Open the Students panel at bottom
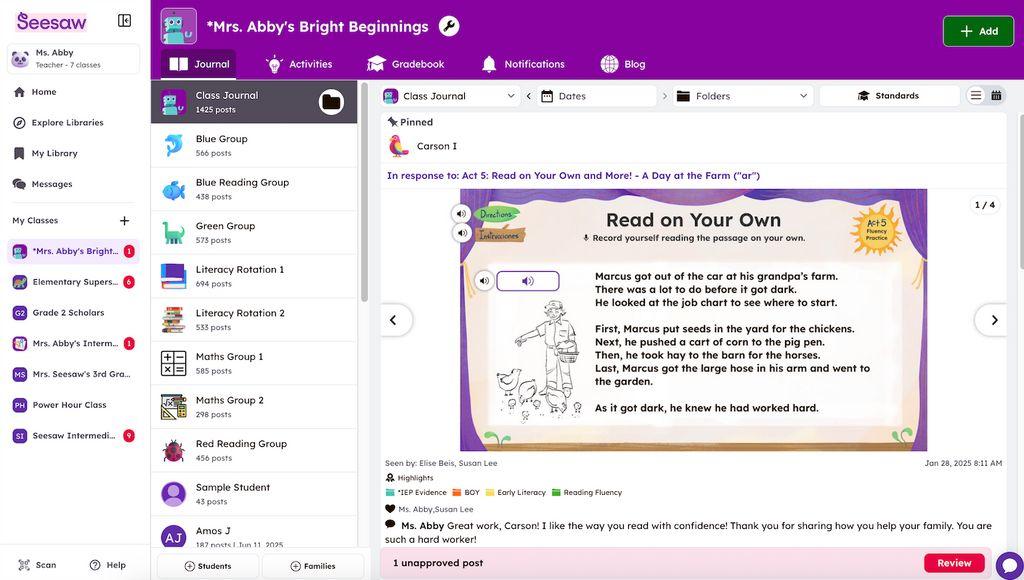 [209, 564]
